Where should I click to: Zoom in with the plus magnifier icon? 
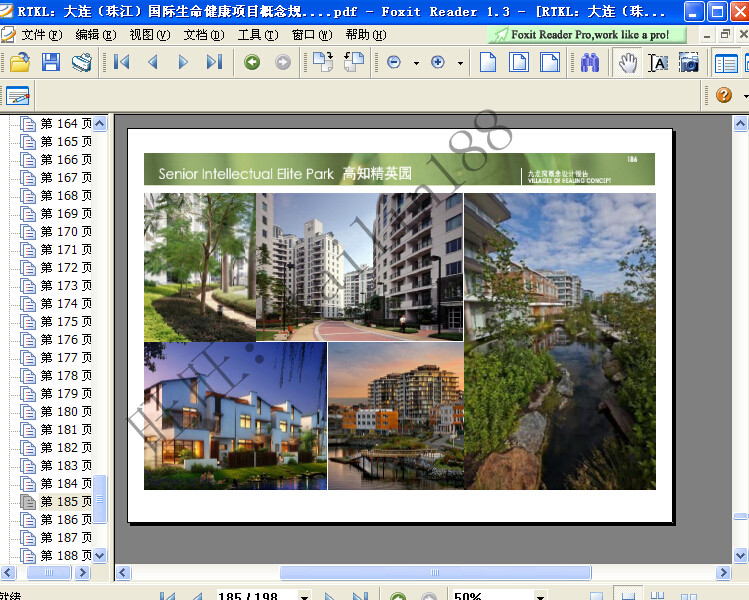tap(438, 62)
